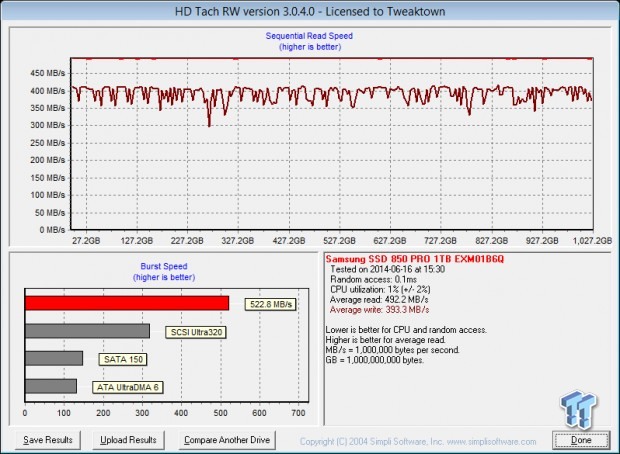Open Compare Another Drive
The width and height of the screenshot is (620, 454).
[227, 440]
